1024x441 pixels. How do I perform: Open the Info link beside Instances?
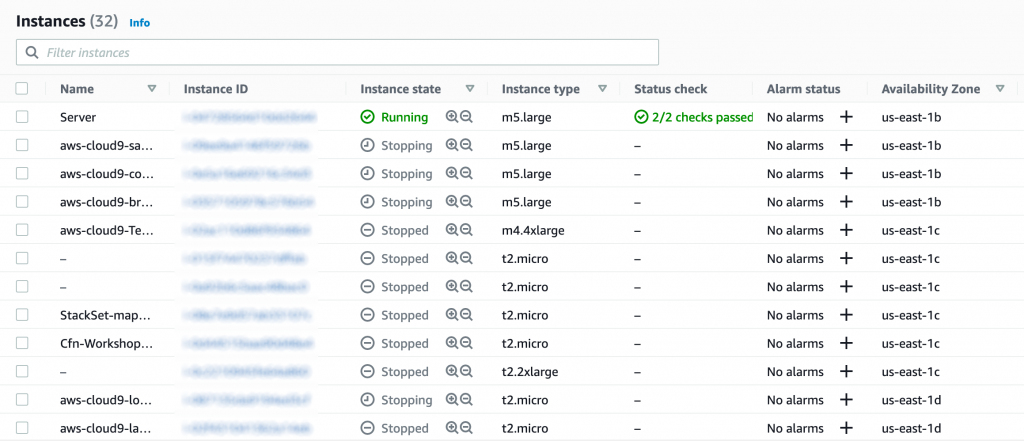(x=140, y=23)
